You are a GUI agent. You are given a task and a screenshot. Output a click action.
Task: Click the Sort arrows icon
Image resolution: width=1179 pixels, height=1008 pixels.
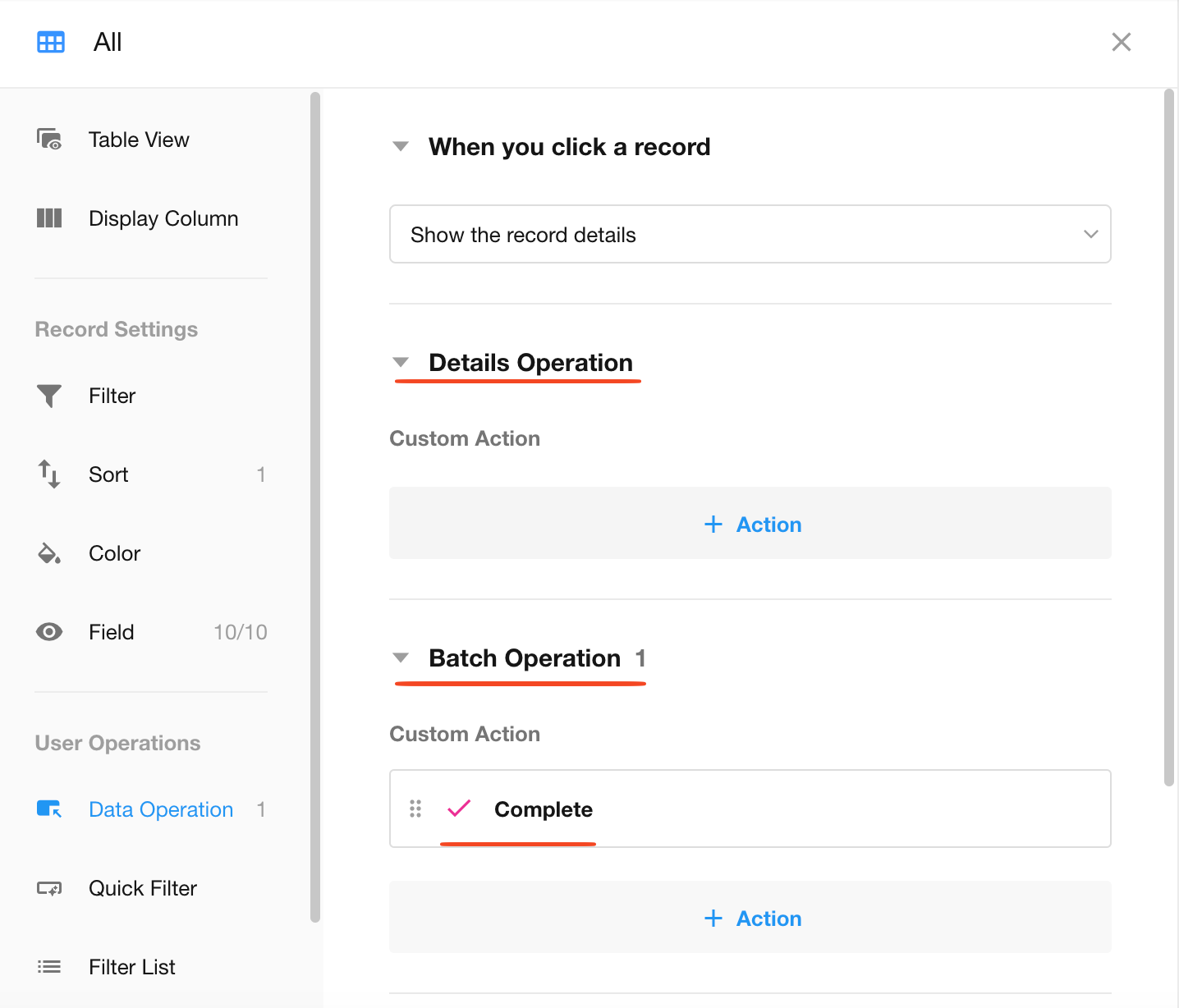click(49, 474)
